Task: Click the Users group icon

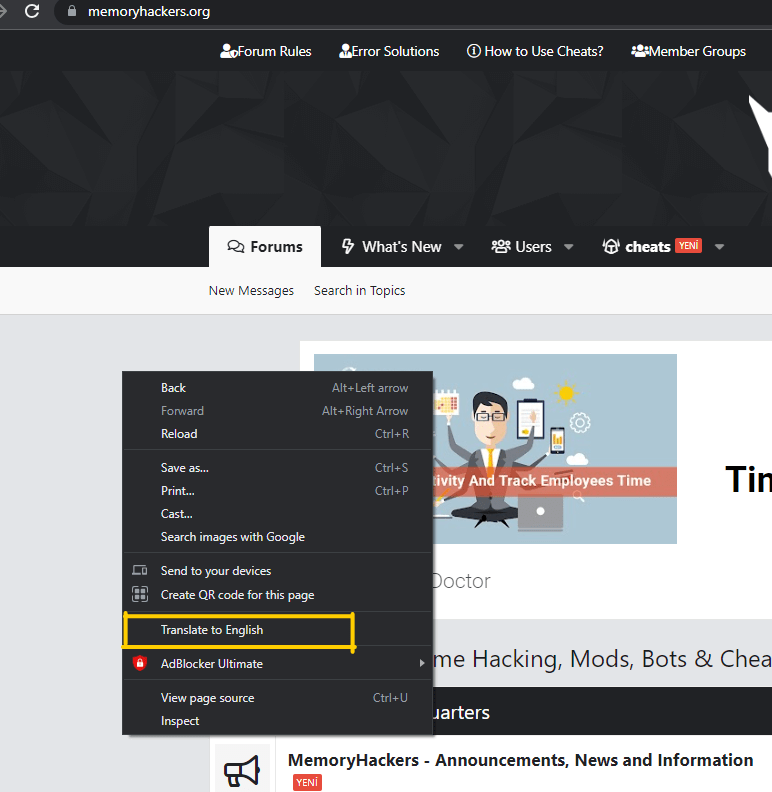Action: (501, 246)
